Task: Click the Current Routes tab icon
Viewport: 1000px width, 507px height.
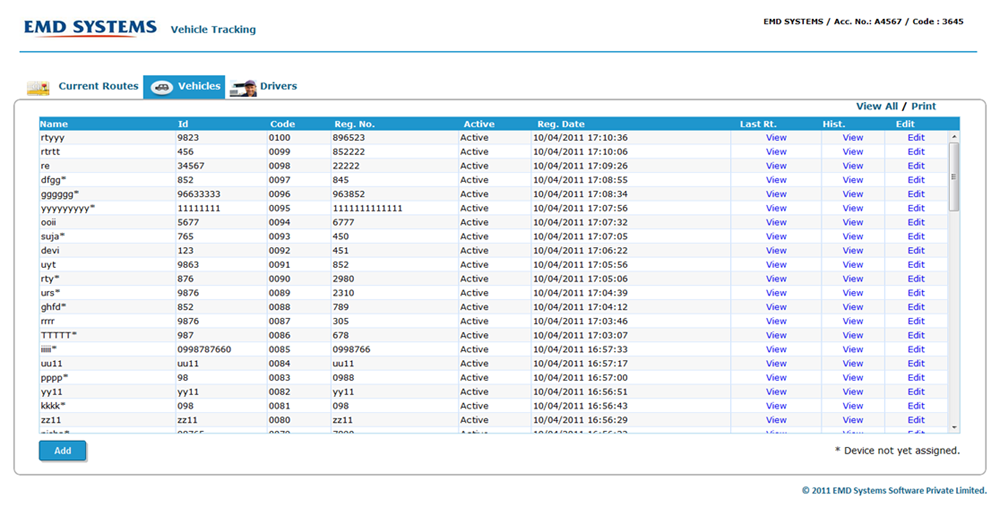Action: (x=38, y=88)
